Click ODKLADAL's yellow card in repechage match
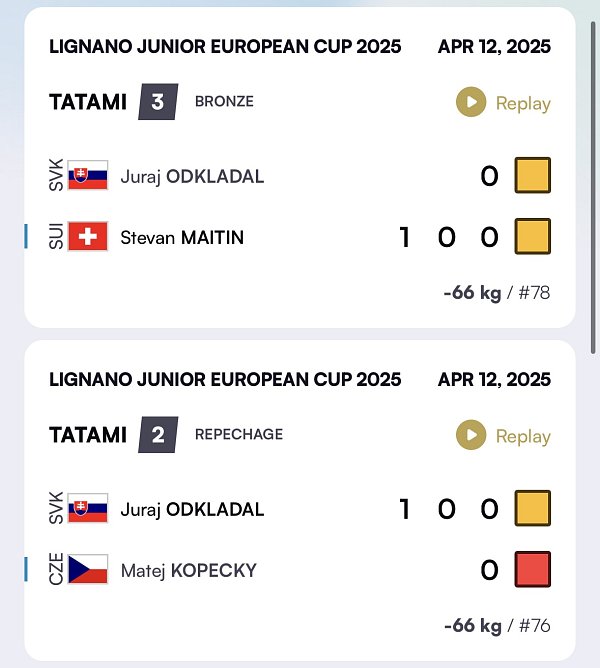The image size is (600, 668). [533, 508]
